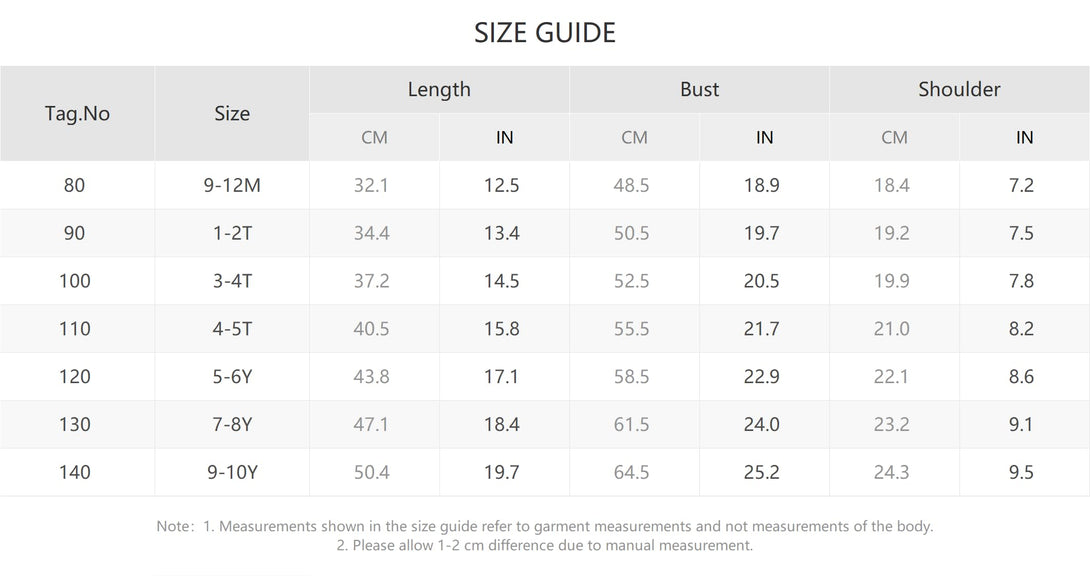This screenshot has width=1090, height=576.
Task: Select length value 17.1 inches
Action: pos(501,377)
